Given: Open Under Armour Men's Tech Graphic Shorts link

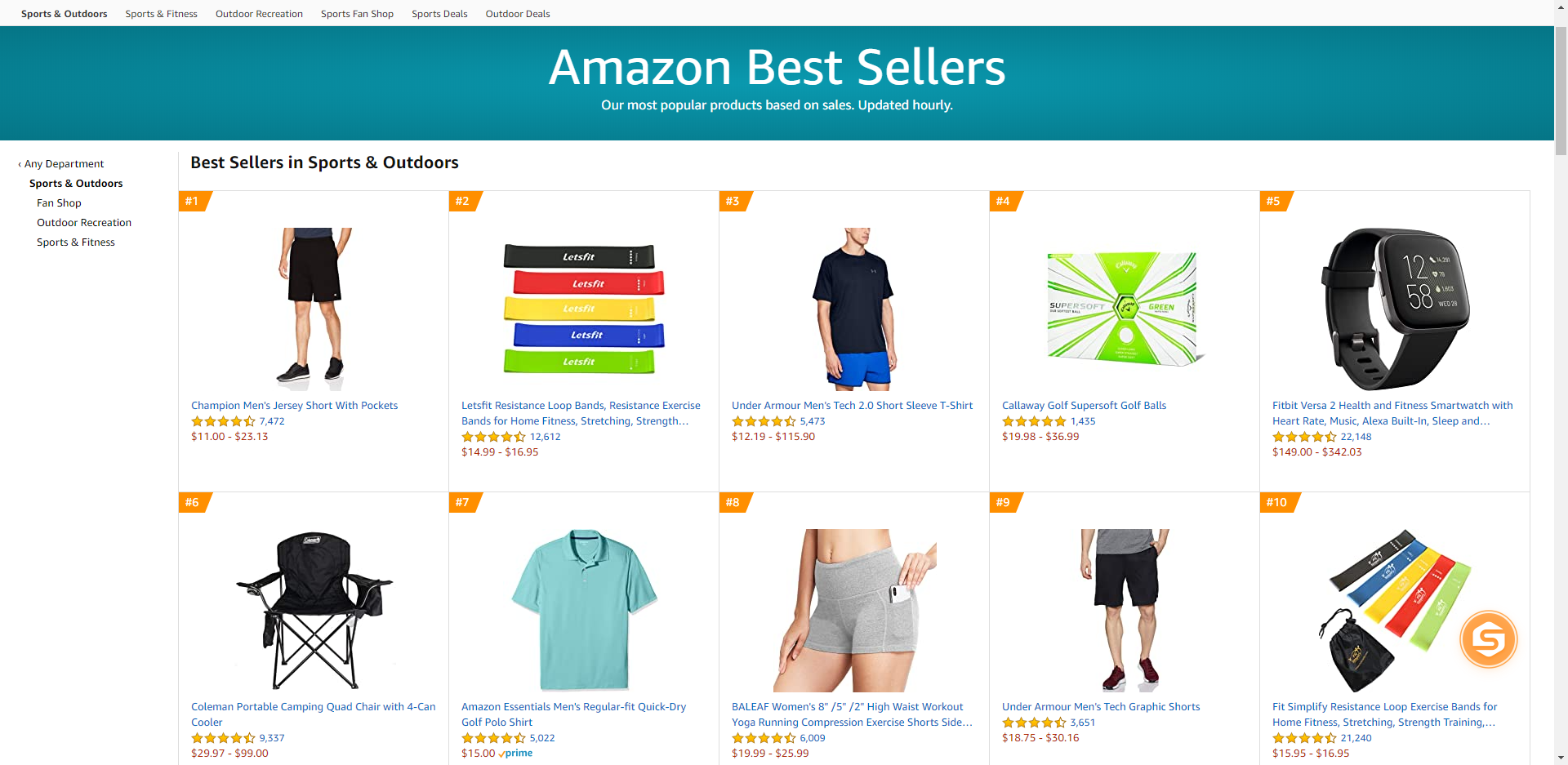Looking at the screenshot, I should pyautogui.click(x=1101, y=707).
